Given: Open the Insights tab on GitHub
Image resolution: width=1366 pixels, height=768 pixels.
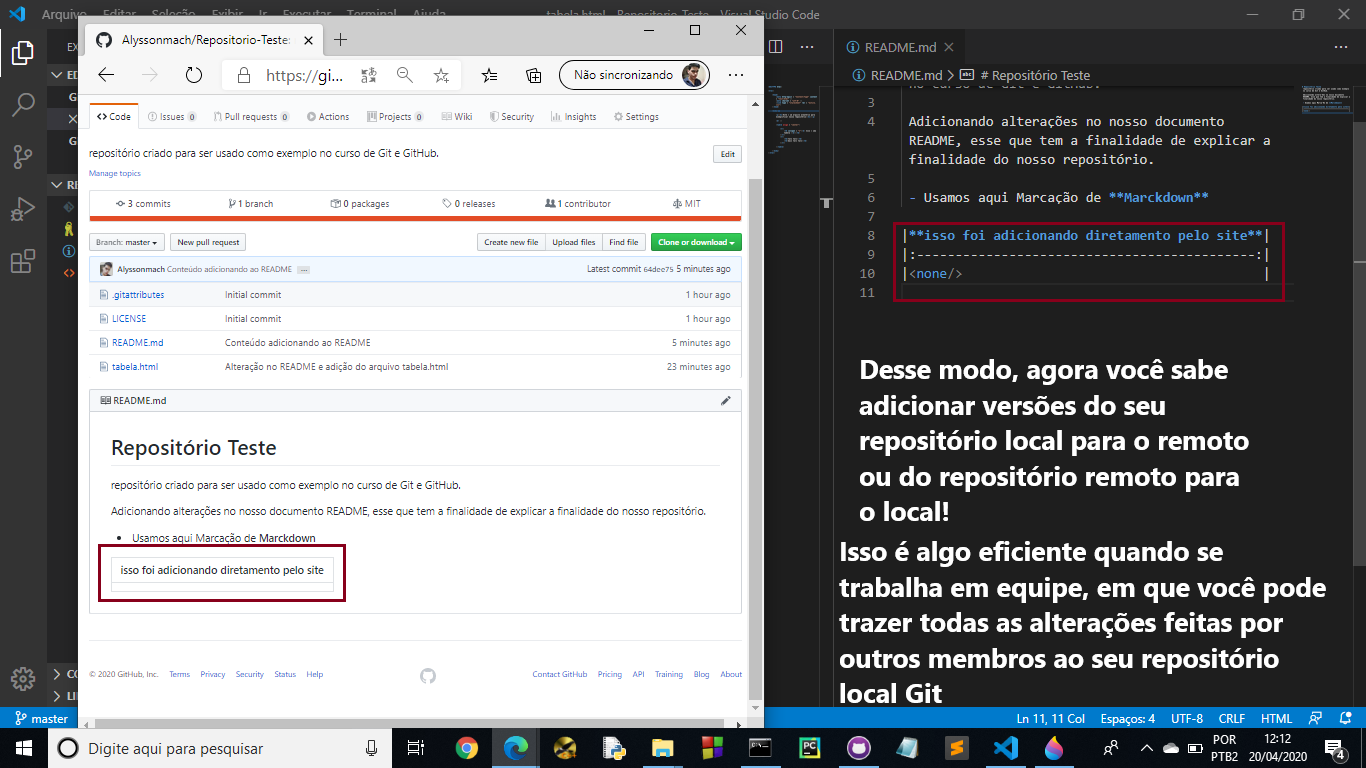Looking at the screenshot, I should click(x=574, y=117).
